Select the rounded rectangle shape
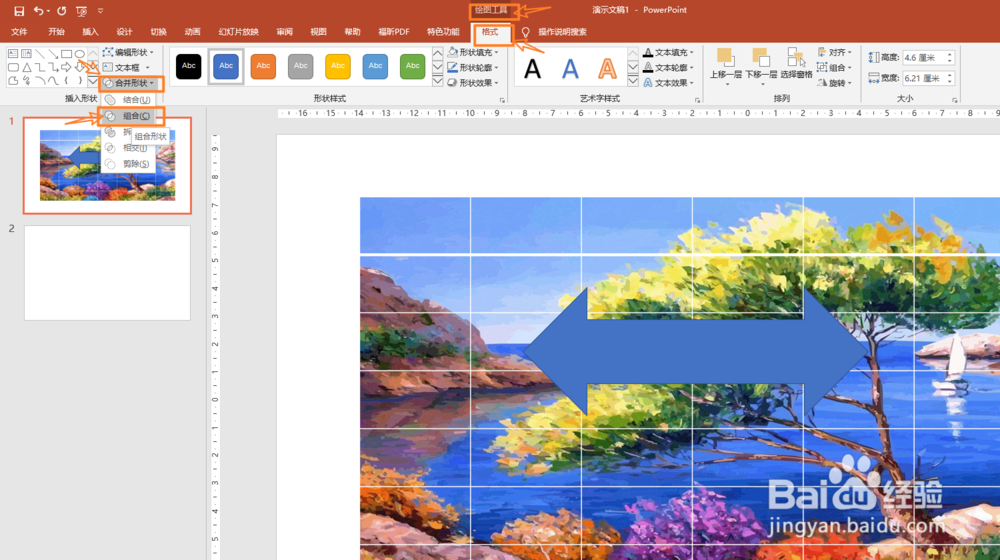The height and width of the screenshot is (560, 1000). [x=13, y=67]
